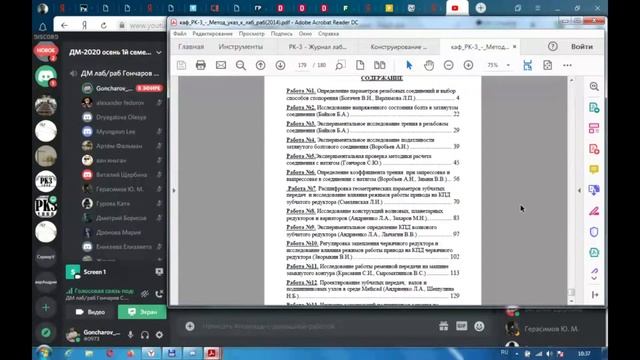Send the file by email icon
640x360 pixels.
221,65
